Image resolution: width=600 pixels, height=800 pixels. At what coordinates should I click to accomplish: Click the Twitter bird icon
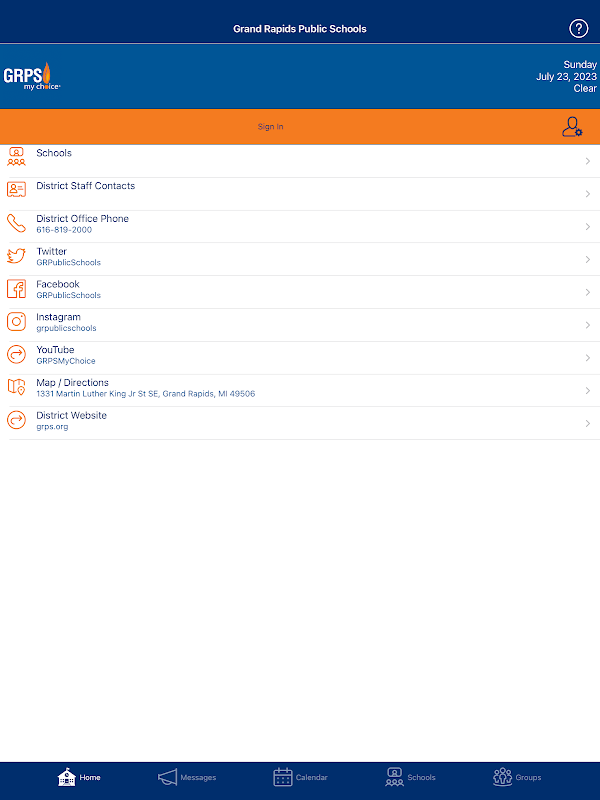click(16, 255)
